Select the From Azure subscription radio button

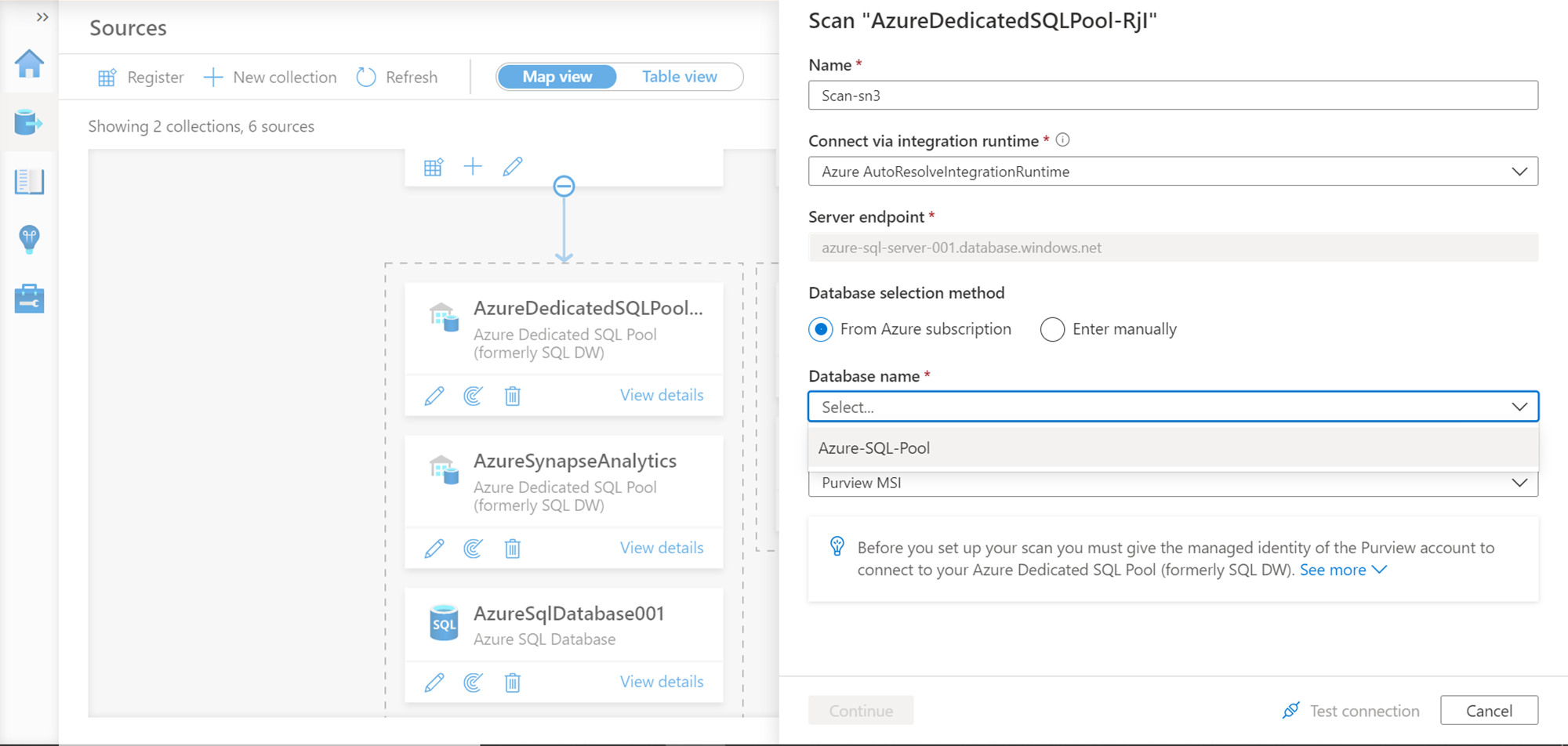click(821, 329)
